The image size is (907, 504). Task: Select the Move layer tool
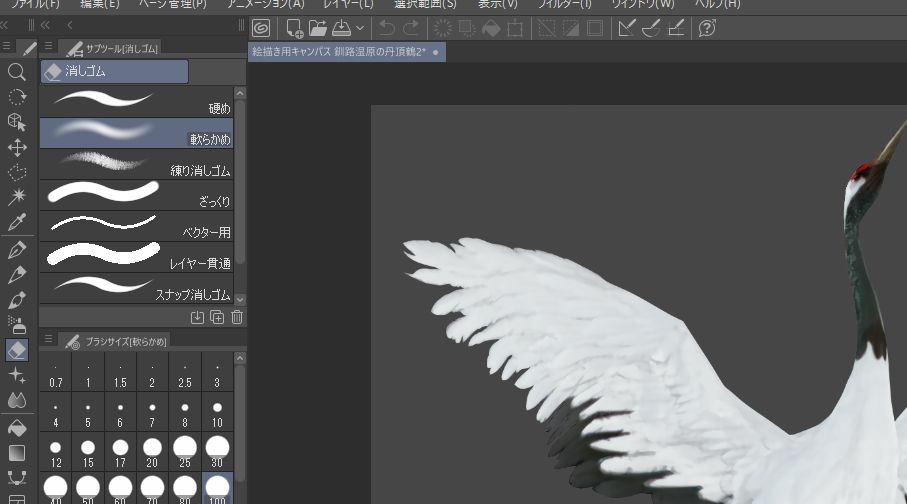tap(17, 147)
